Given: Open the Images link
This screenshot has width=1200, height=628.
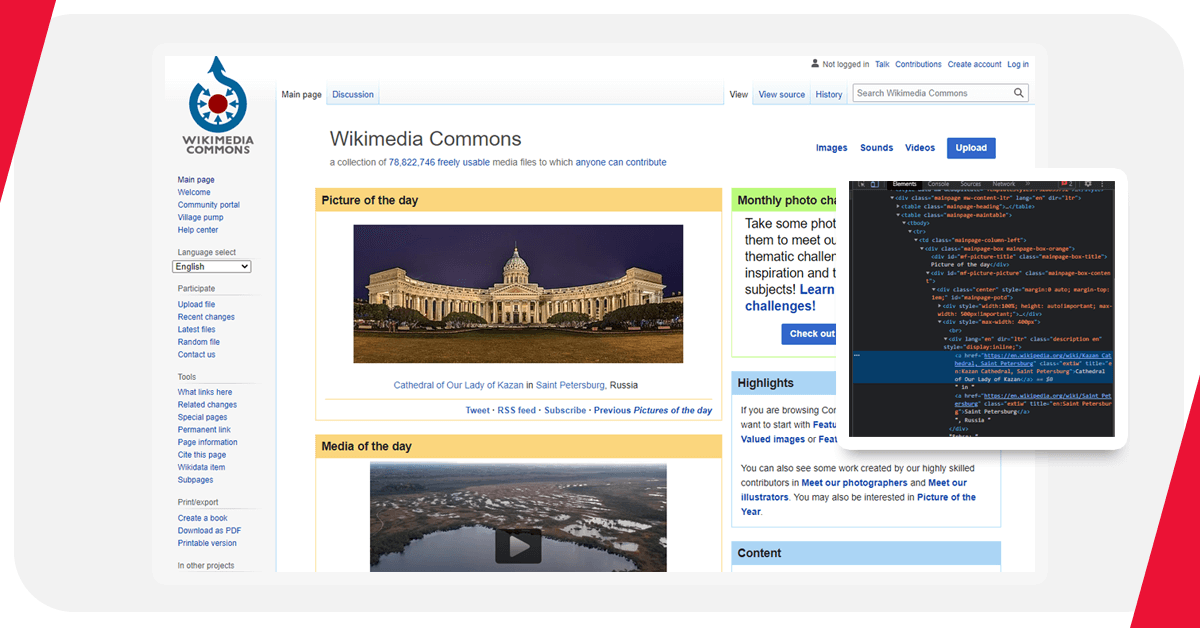Looking at the screenshot, I should (x=831, y=148).
